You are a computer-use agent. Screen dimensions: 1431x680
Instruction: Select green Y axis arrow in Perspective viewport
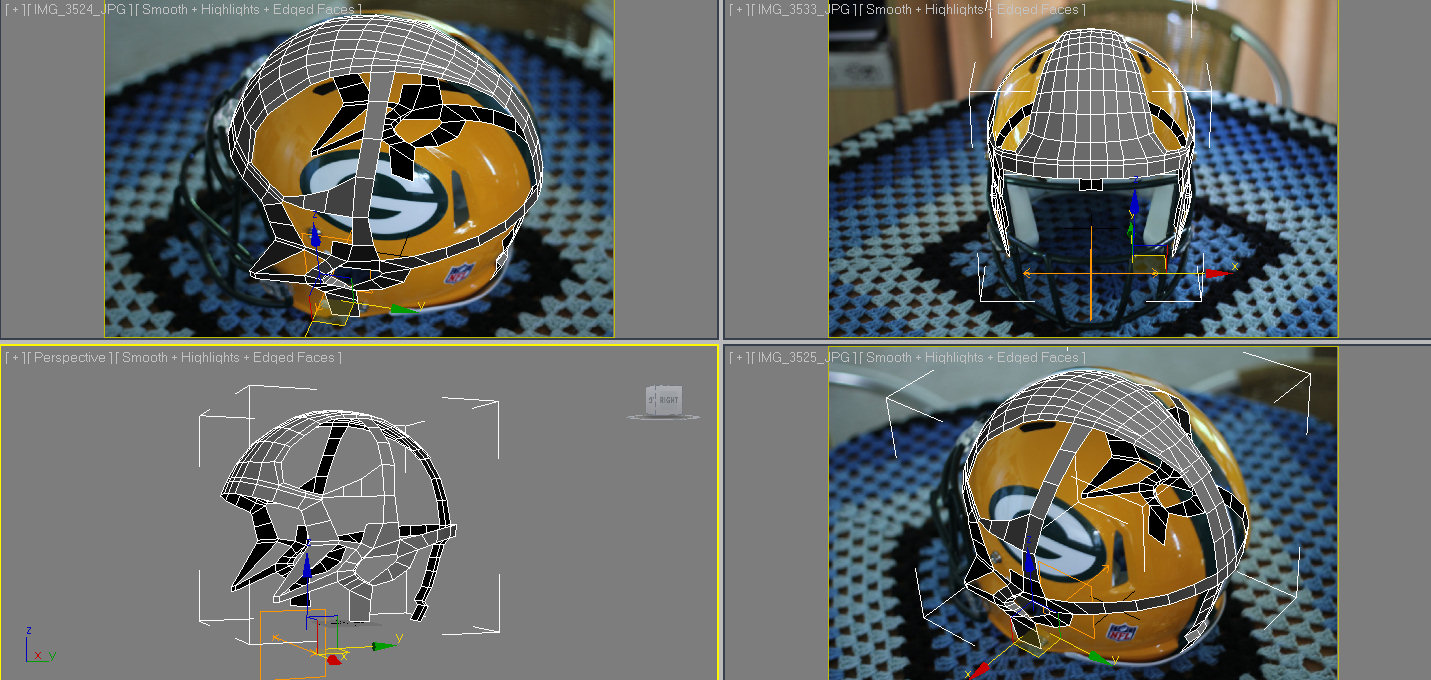pos(384,646)
